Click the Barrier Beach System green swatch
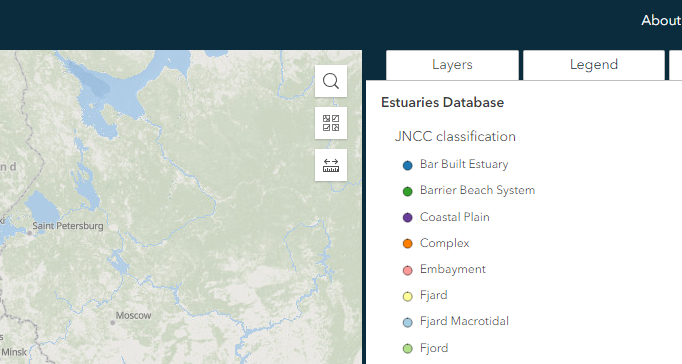682x364 pixels. [408, 191]
